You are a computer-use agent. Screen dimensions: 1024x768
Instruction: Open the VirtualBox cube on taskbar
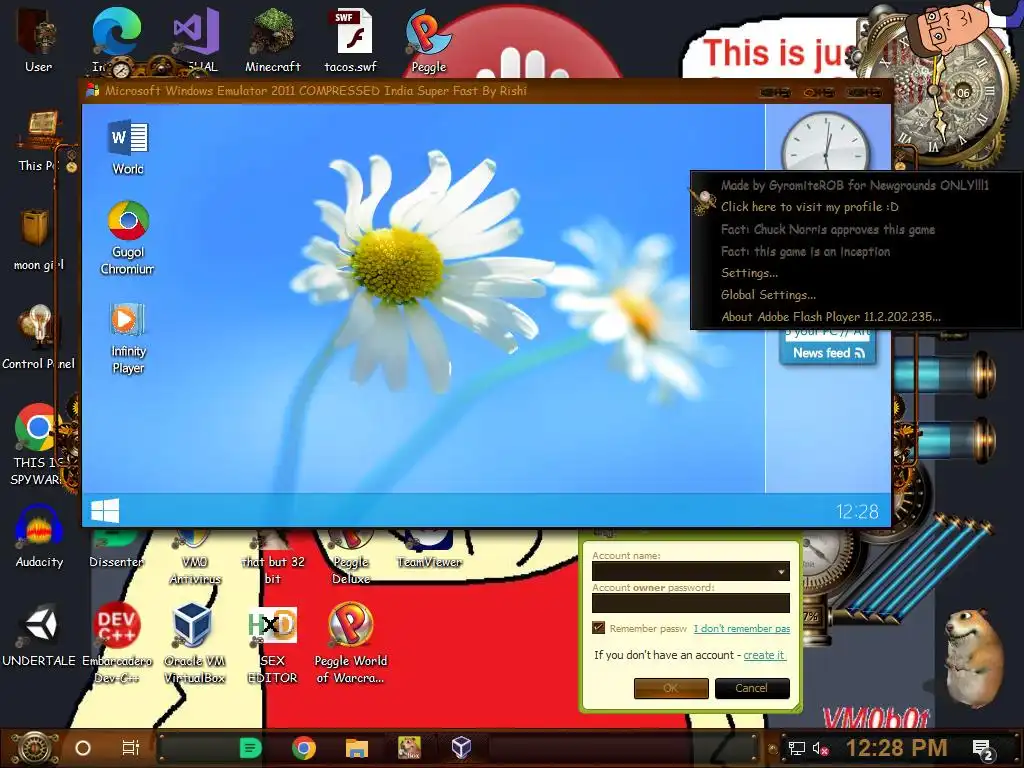pyautogui.click(x=462, y=748)
